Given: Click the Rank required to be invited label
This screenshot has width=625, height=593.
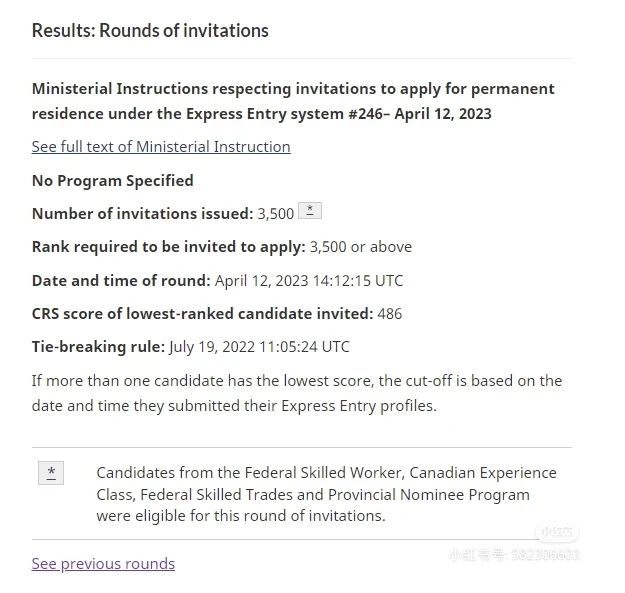Looking at the screenshot, I should point(169,247).
